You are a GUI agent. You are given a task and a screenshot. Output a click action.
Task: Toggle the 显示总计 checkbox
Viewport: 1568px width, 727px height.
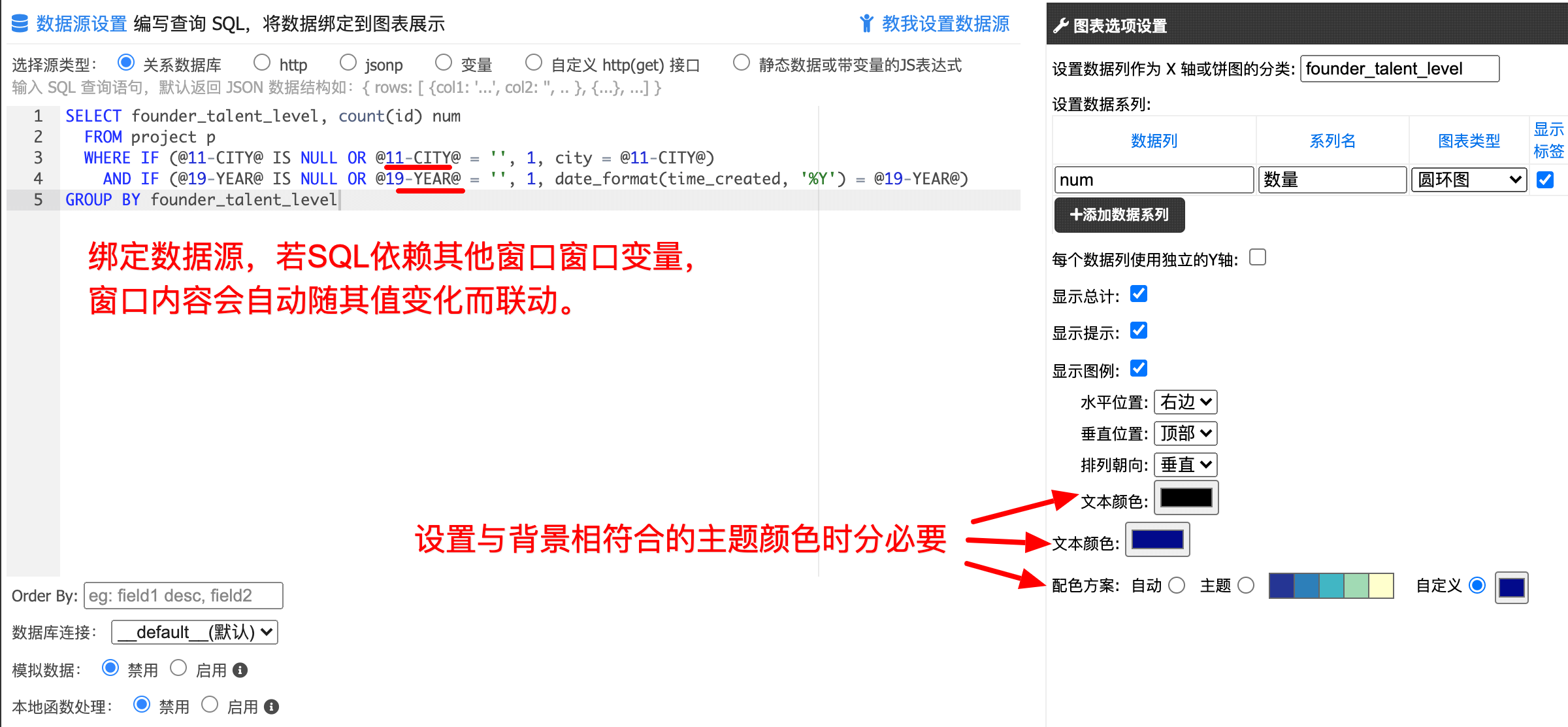click(x=1139, y=294)
